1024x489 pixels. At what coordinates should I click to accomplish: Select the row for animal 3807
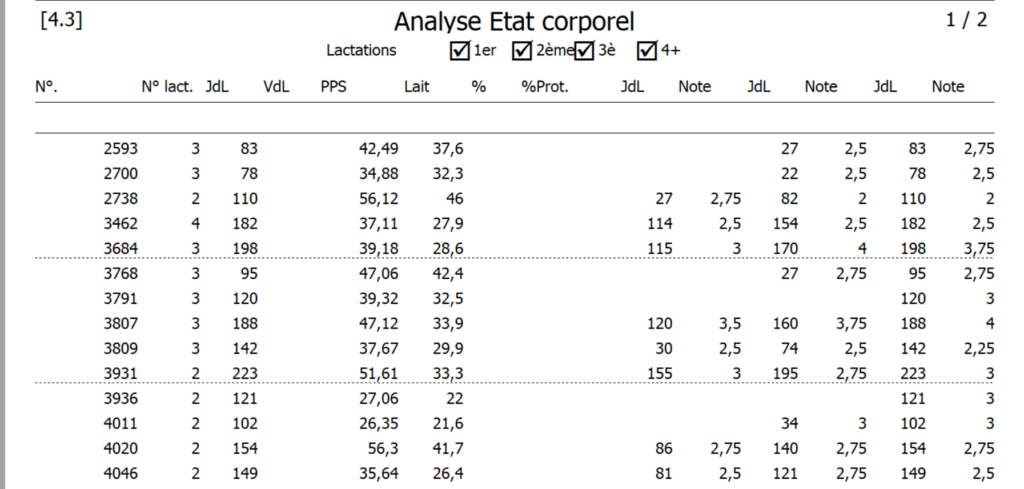point(120,323)
